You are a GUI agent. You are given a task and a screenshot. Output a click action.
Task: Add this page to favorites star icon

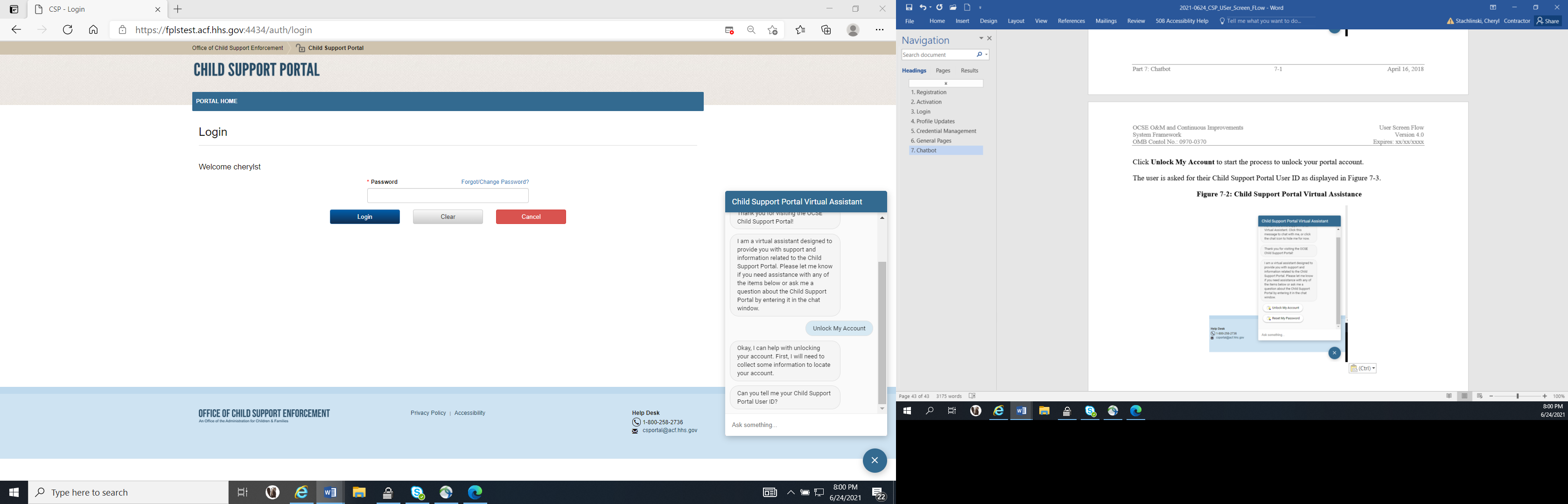[x=772, y=30]
